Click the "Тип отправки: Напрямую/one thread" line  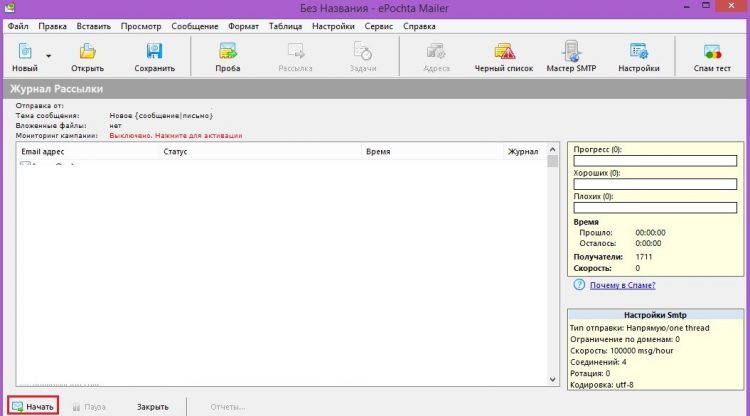[640, 328]
